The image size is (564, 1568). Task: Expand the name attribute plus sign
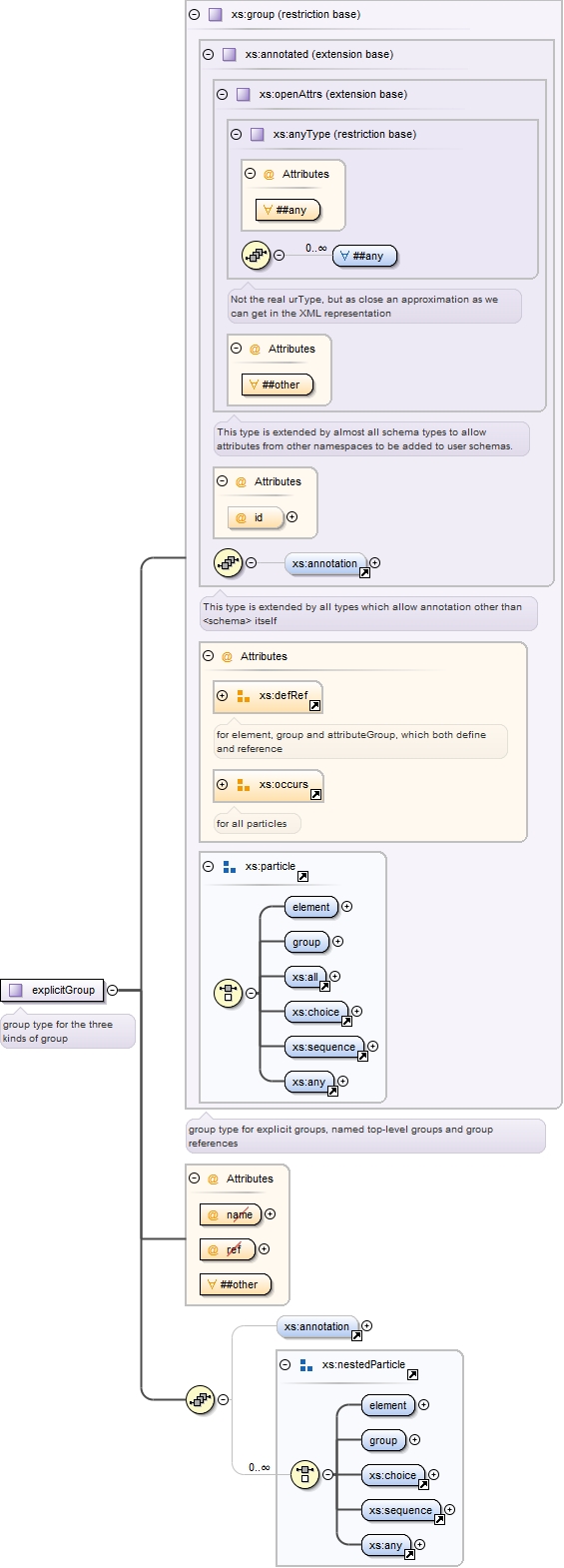pos(270,1214)
